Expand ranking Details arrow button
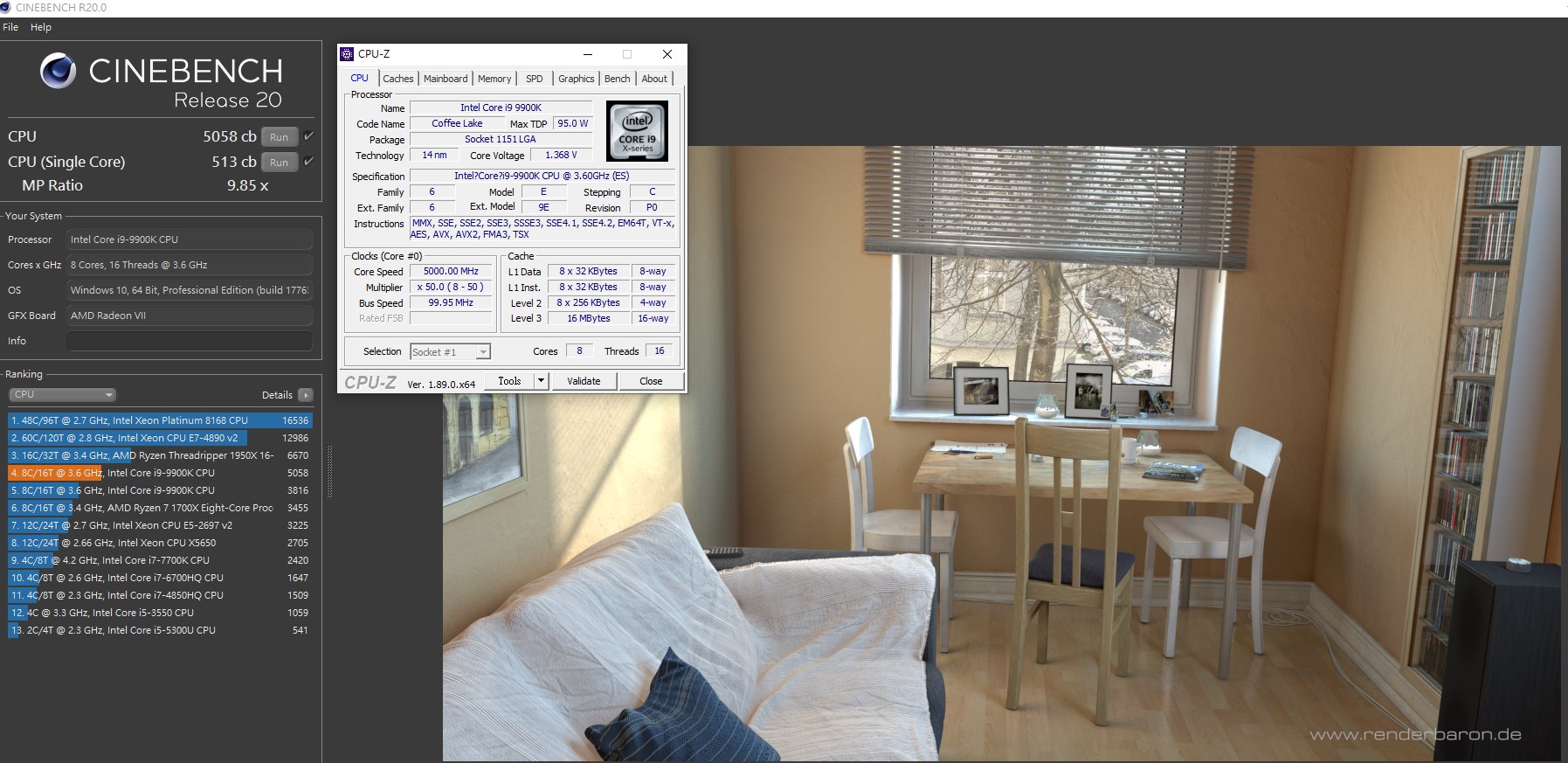Image resolution: width=1568 pixels, height=763 pixels. (x=306, y=395)
